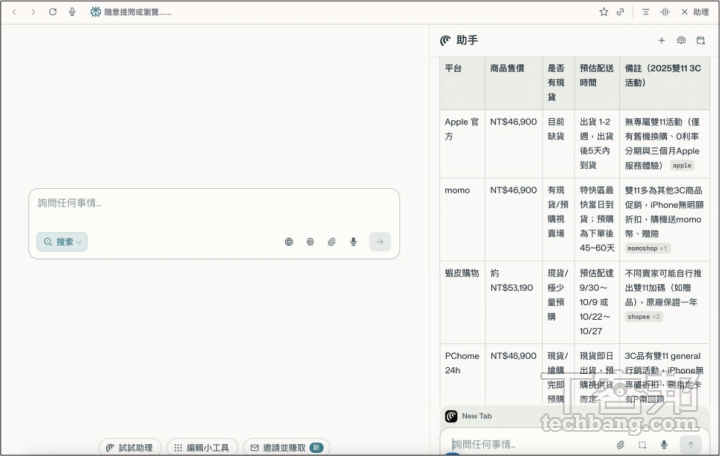This screenshot has height=456, width=720.
Task: Click the 特快區最快當日到貨 delivery cell
Action: [596, 219]
